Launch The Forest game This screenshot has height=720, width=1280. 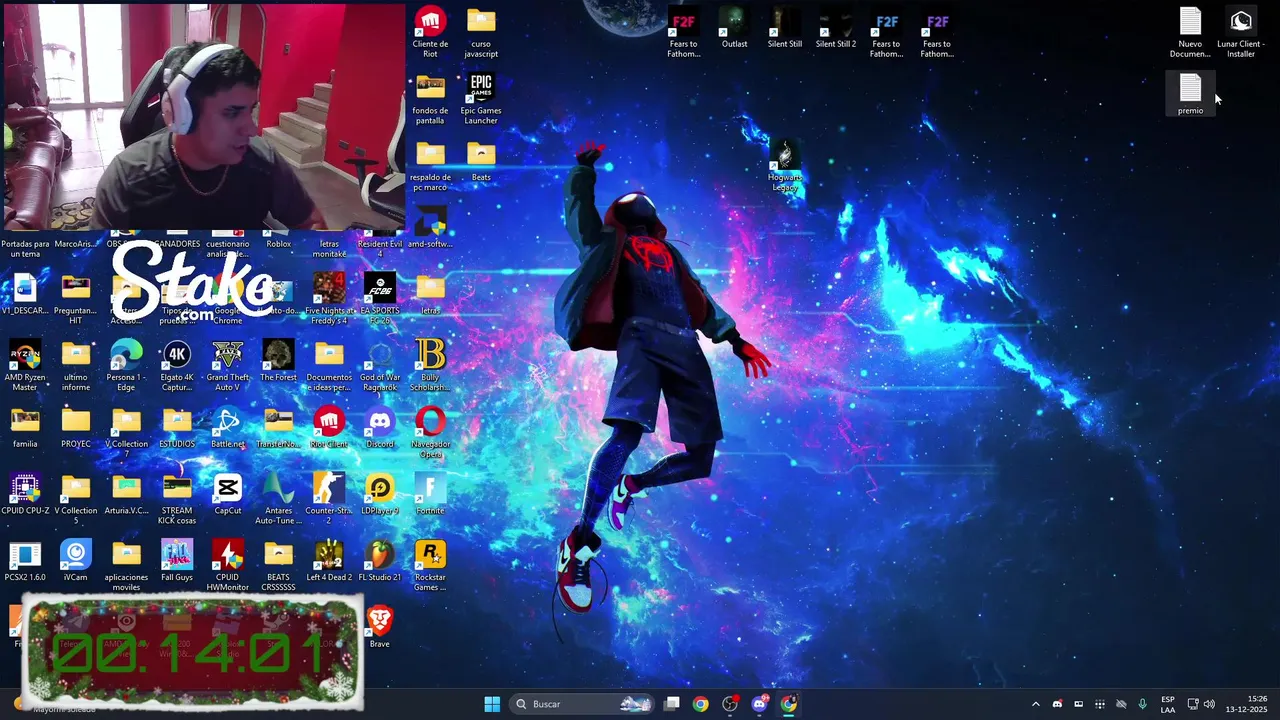pyautogui.click(x=278, y=361)
